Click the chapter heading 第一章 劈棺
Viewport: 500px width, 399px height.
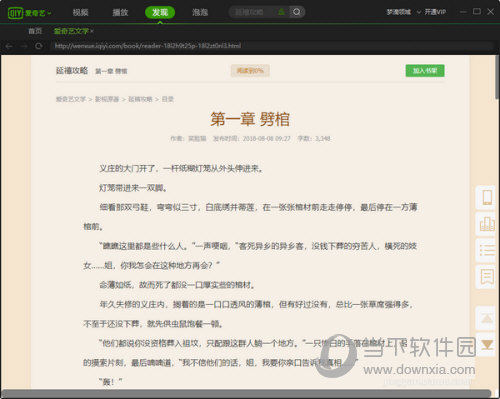(250, 119)
